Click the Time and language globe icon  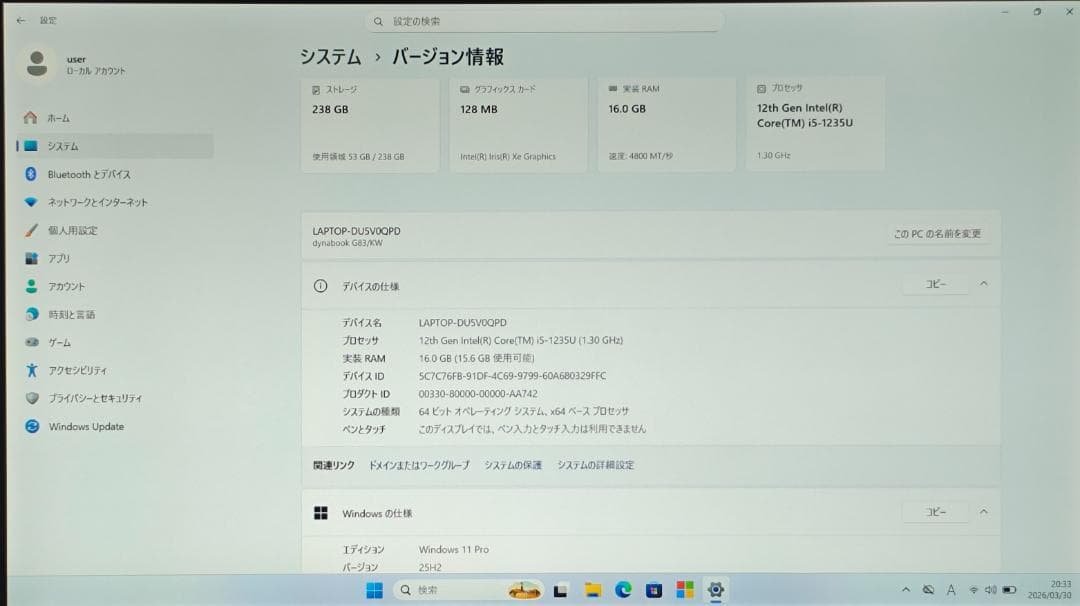(x=32, y=314)
